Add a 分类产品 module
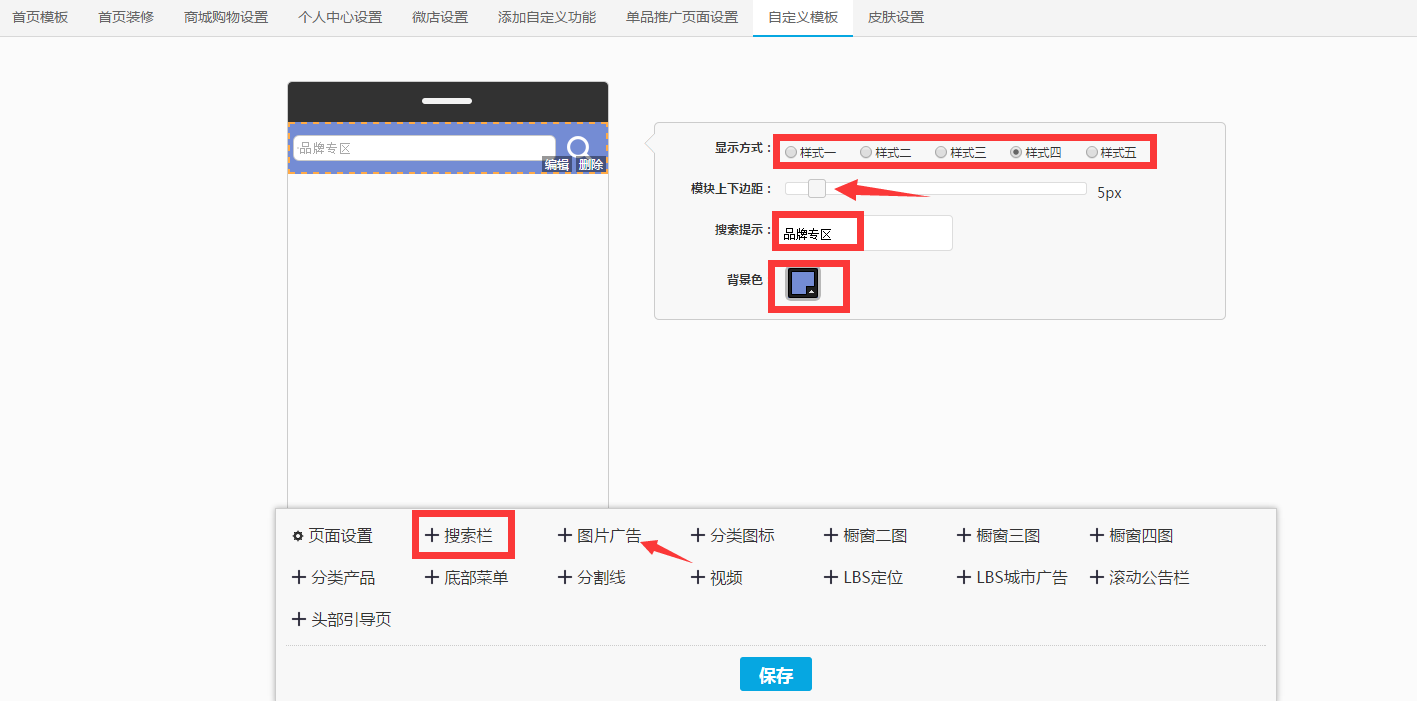This screenshot has height=701, width=1417. click(x=333, y=578)
